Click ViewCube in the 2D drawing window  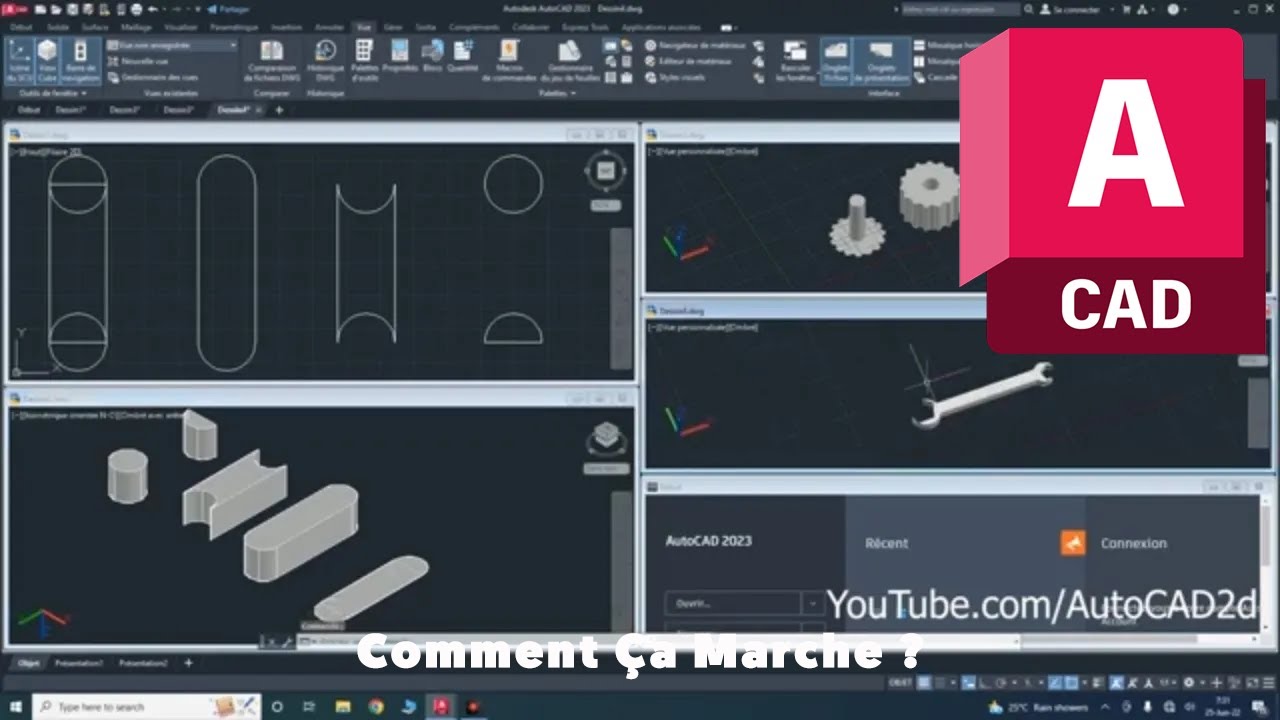605,172
